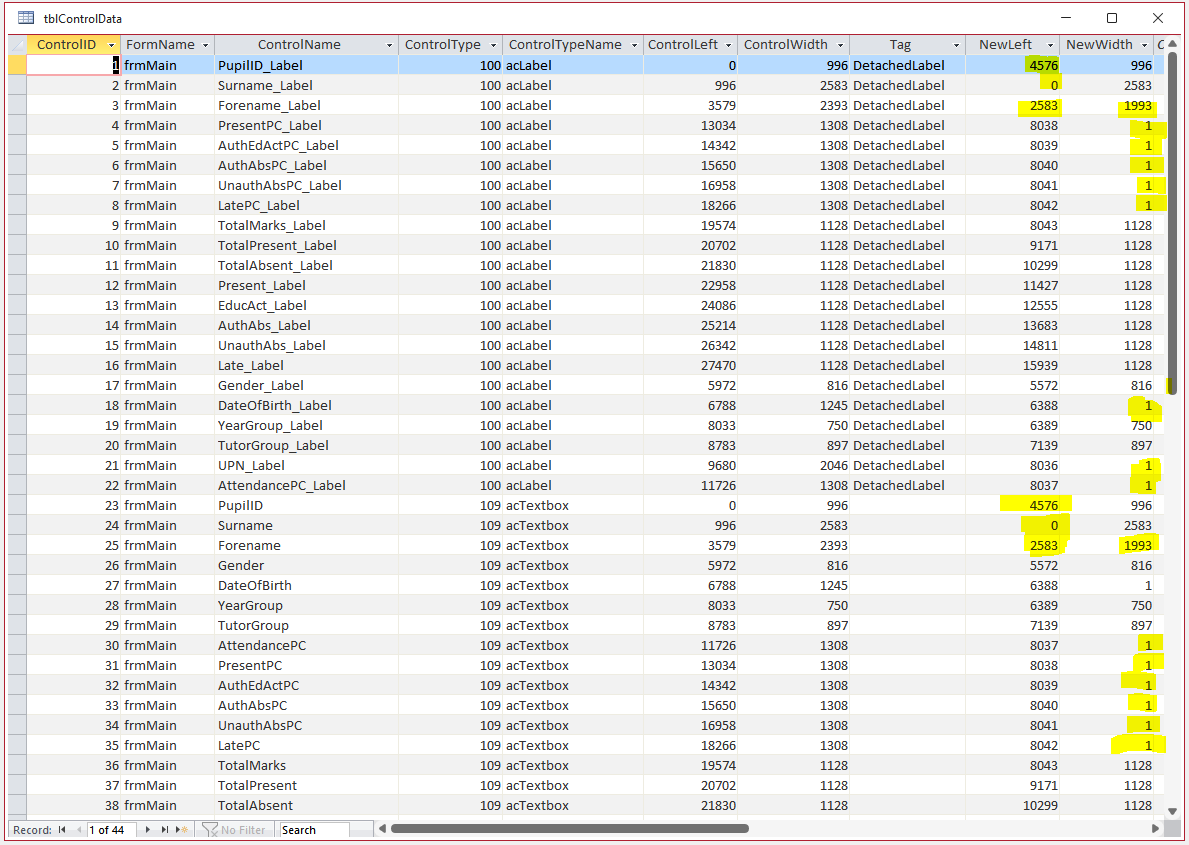Click the Search box in navigation bar

(x=315, y=830)
